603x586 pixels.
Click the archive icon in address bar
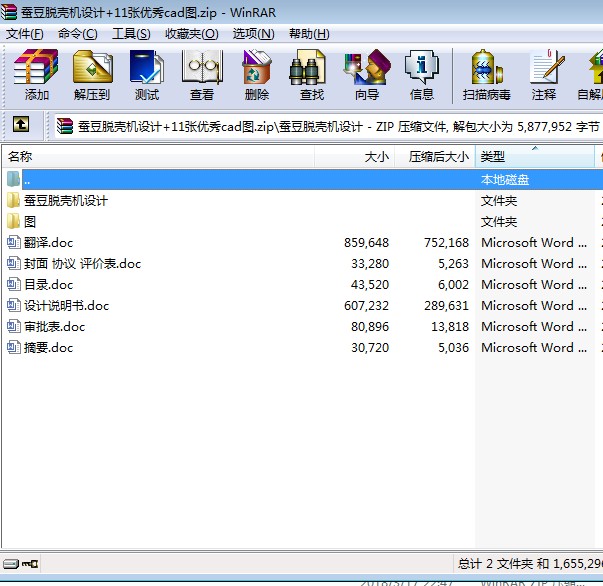(65, 126)
